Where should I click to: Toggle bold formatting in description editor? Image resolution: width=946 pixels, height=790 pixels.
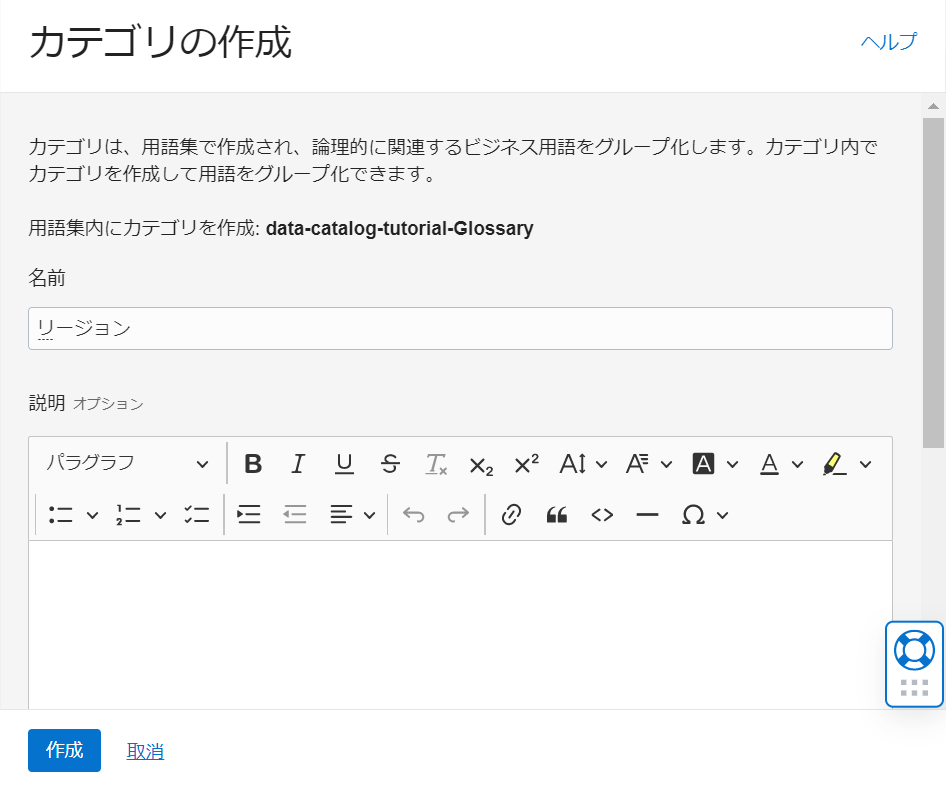tap(253, 464)
